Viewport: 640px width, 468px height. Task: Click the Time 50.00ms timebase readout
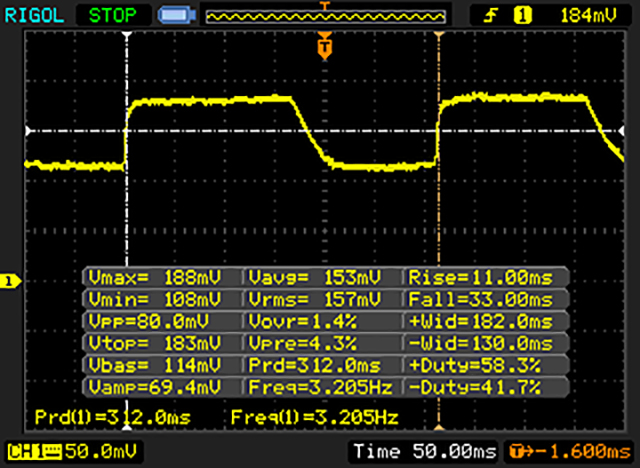click(x=424, y=451)
